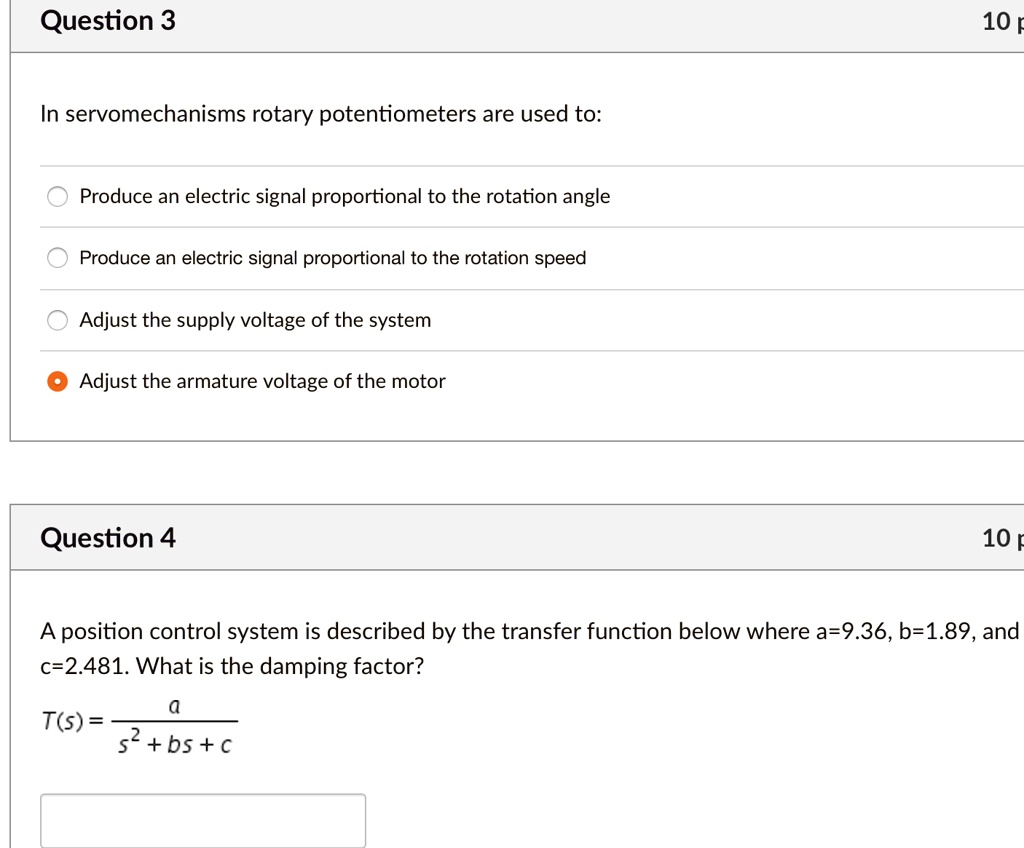Image resolution: width=1024 pixels, height=848 pixels.
Task: Deselect the currently chosen orange radio button
Action: [x=57, y=381]
